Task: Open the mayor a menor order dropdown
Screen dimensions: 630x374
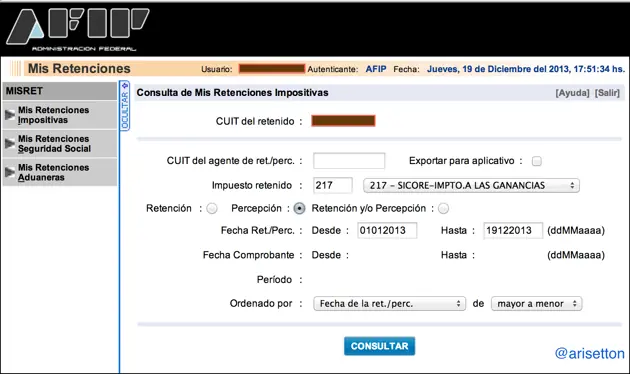Action: tap(536, 304)
